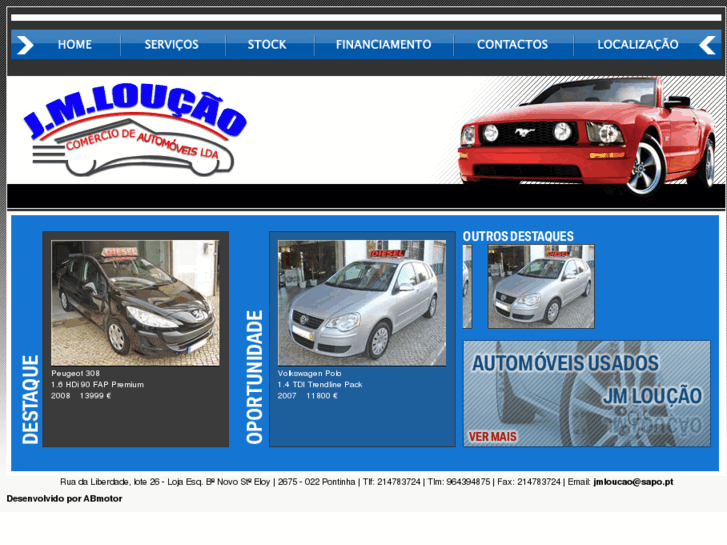Screen dimensions: 727x545
Task: Click the OUTROS DESTAQUES heading
Action: (x=518, y=237)
